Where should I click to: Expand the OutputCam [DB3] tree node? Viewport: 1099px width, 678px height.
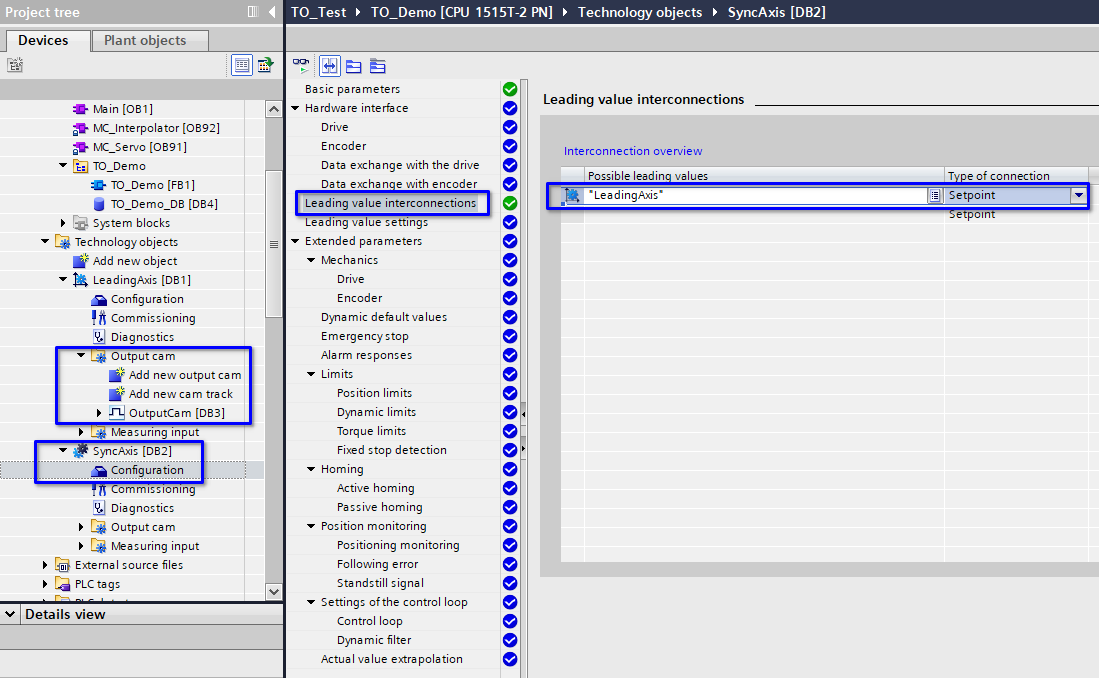click(x=99, y=413)
